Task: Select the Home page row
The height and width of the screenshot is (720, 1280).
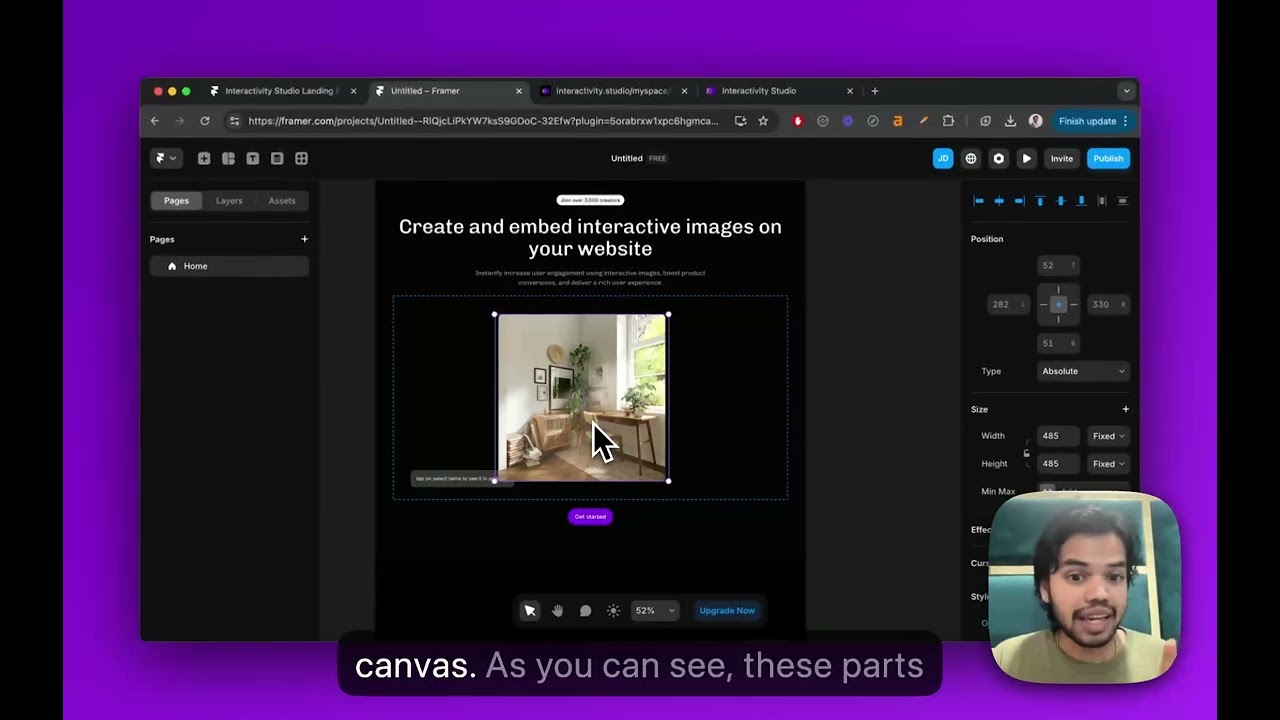Action: pos(229,266)
